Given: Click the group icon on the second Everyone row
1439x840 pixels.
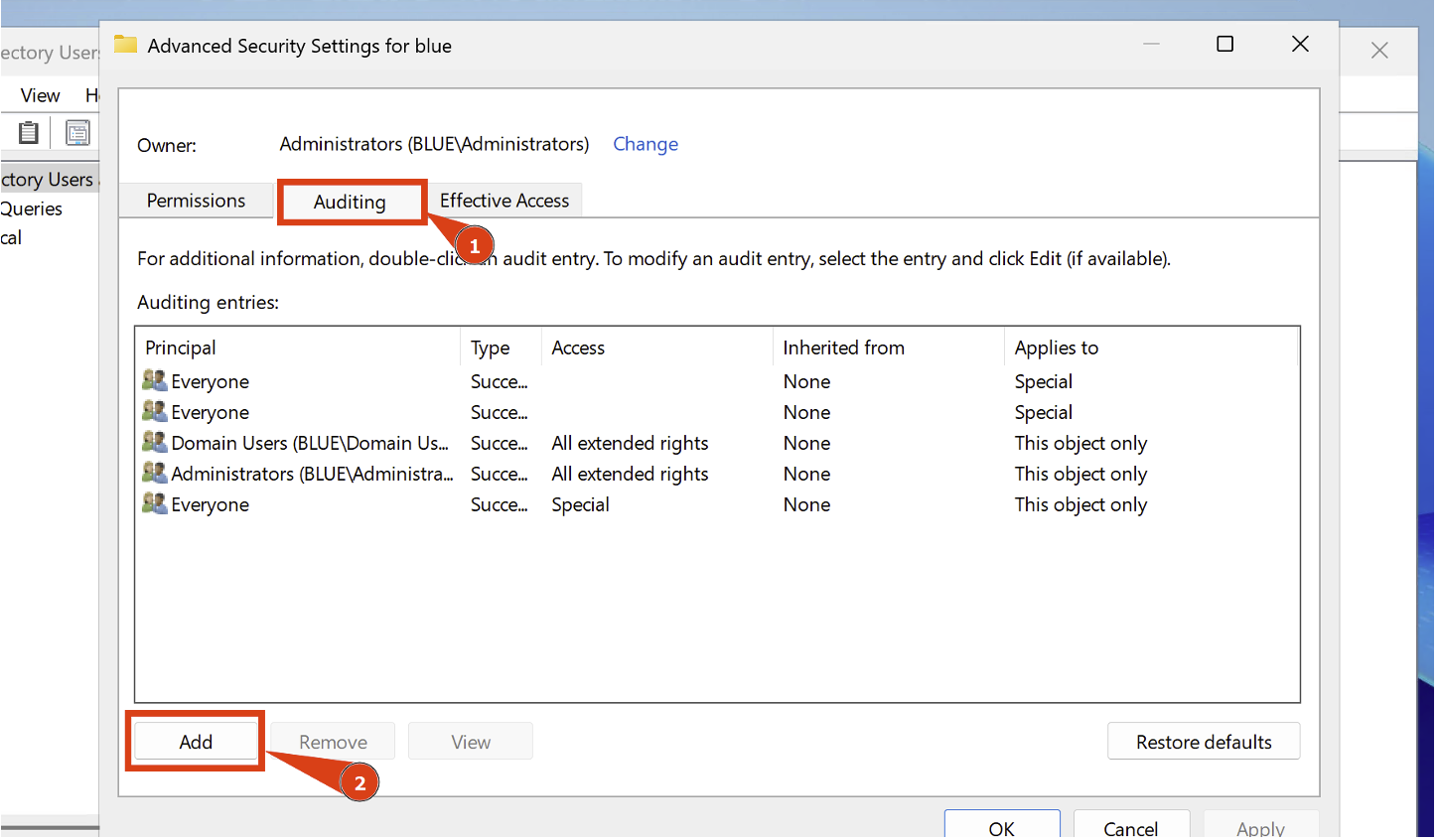Looking at the screenshot, I should click(x=154, y=411).
